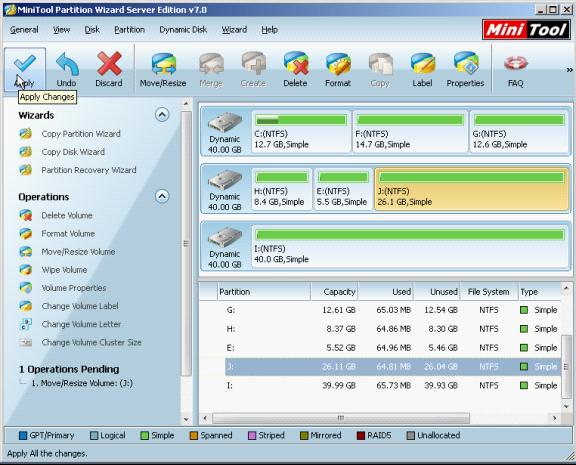Sort by Type column header

click(x=539, y=292)
